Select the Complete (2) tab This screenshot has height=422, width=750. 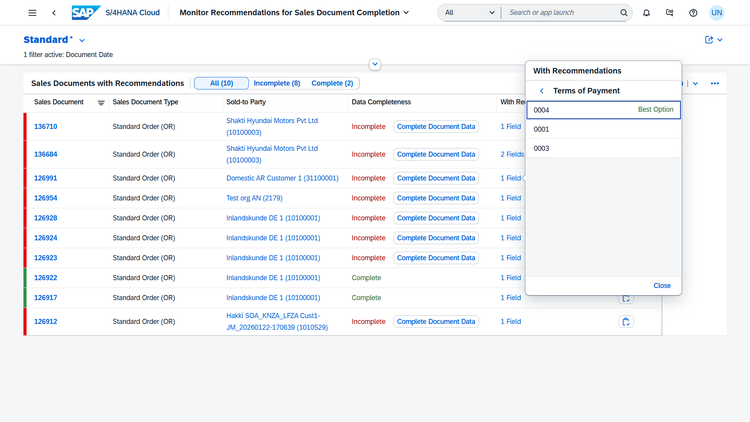pyautogui.click(x=332, y=83)
